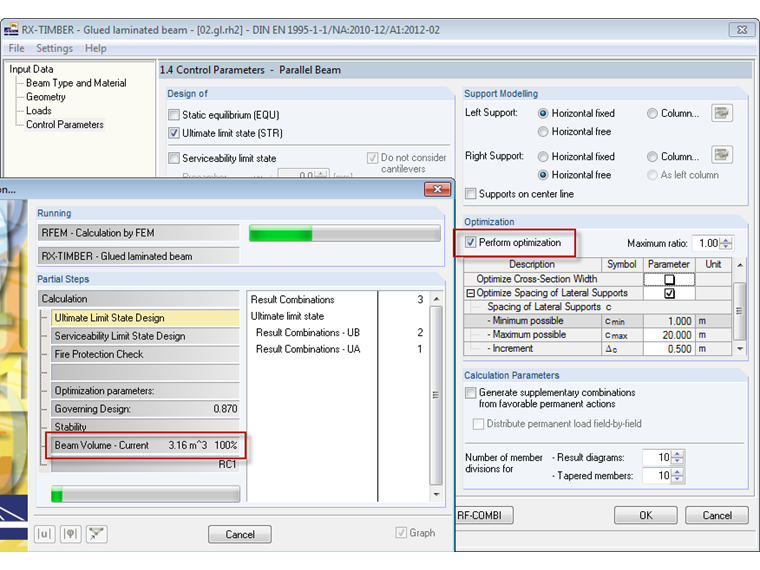Click the partial steps progress bar

tap(145, 494)
